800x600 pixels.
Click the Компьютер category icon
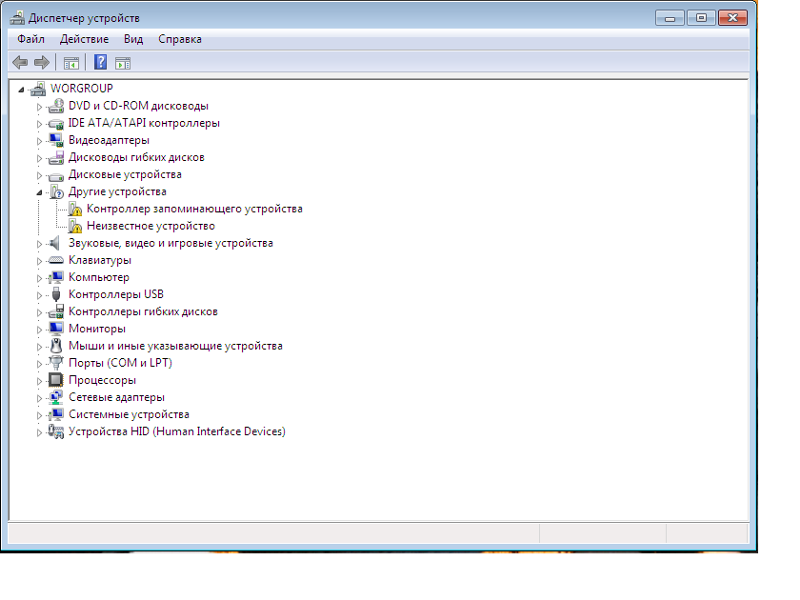point(56,278)
